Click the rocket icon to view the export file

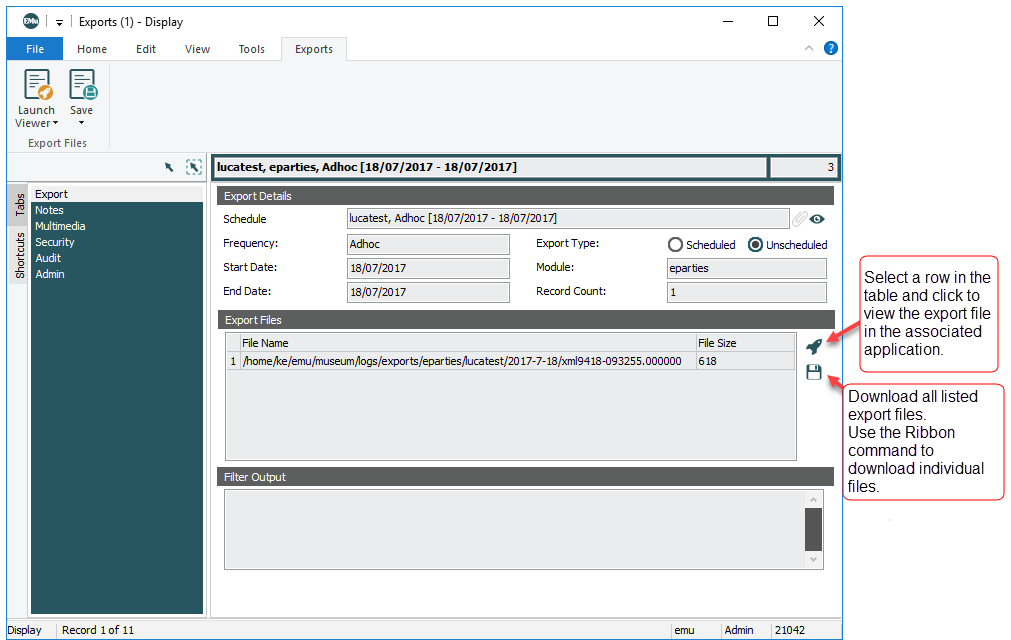pos(814,345)
